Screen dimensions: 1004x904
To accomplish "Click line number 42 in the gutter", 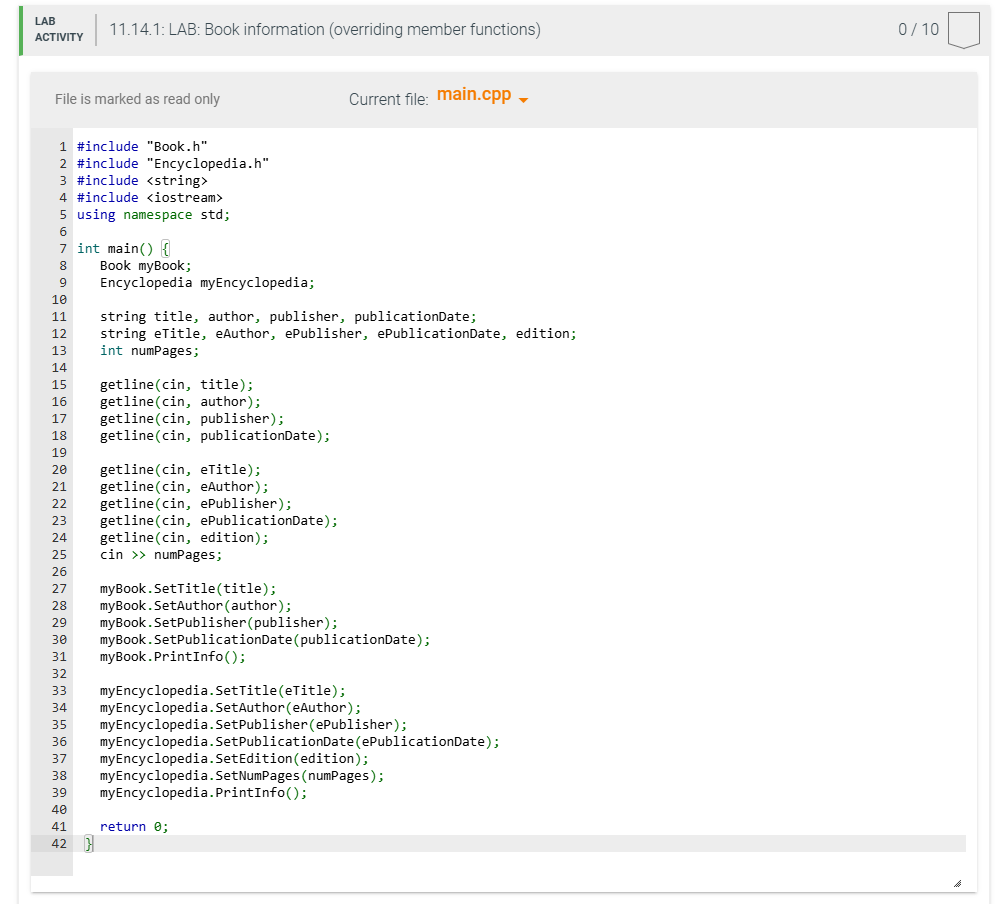I will pyautogui.click(x=58, y=843).
